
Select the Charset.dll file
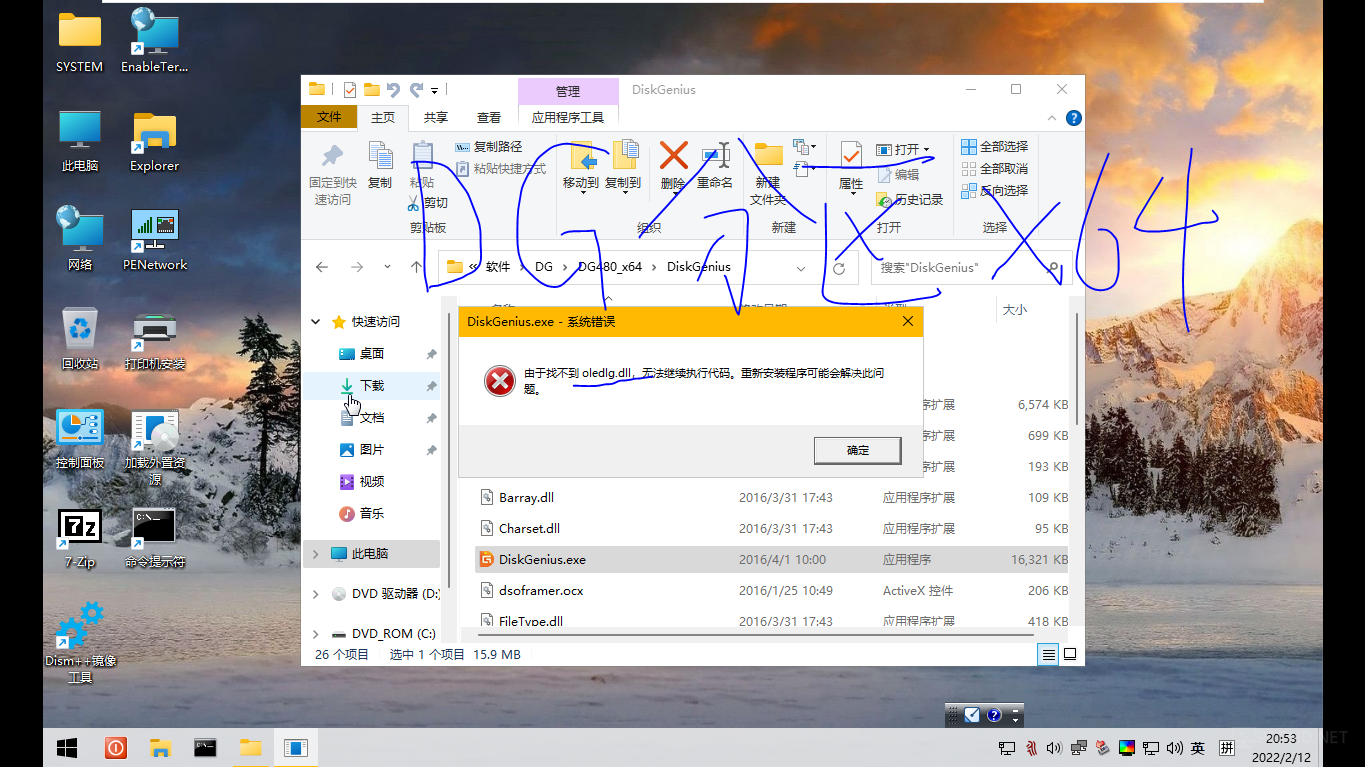point(529,528)
